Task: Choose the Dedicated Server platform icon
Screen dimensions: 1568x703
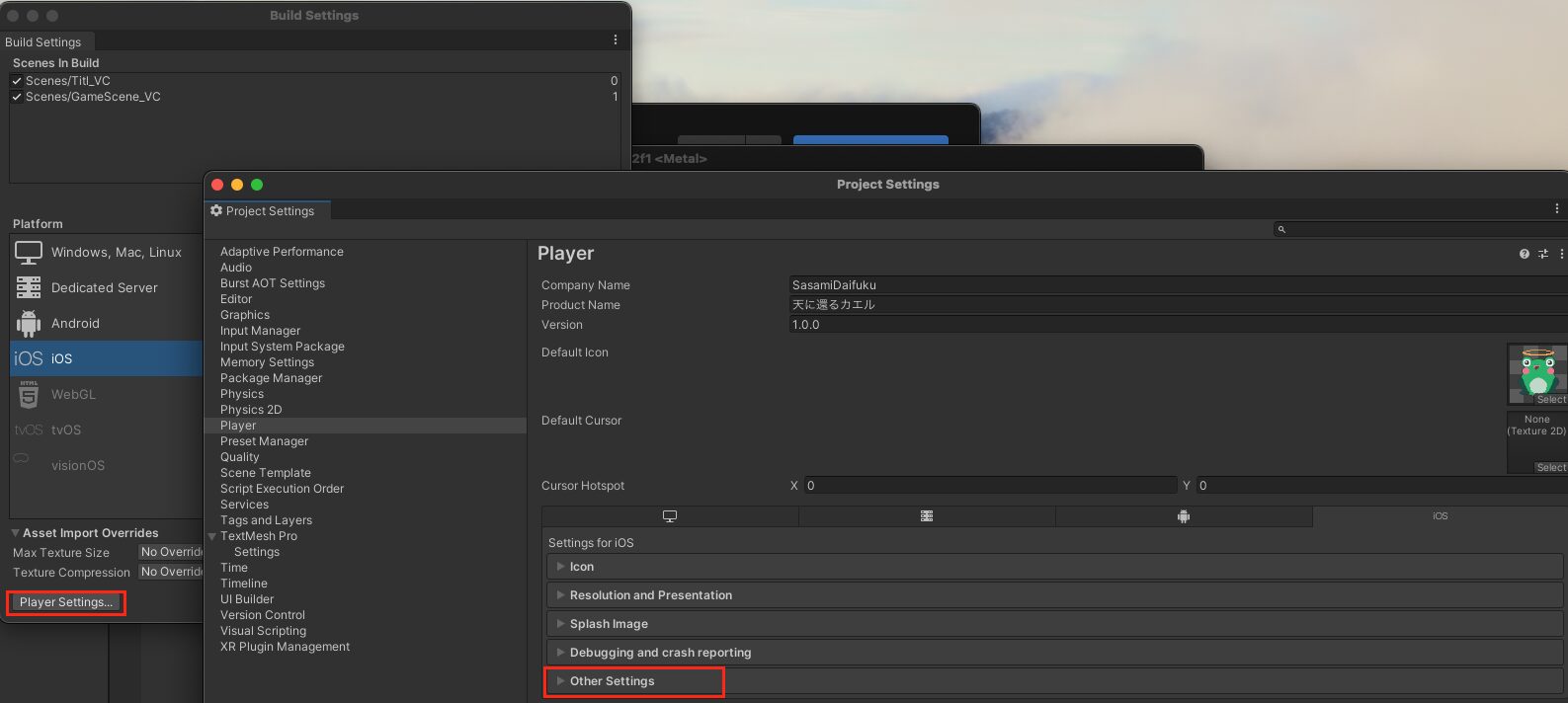Action: pyautogui.click(x=29, y=287)
